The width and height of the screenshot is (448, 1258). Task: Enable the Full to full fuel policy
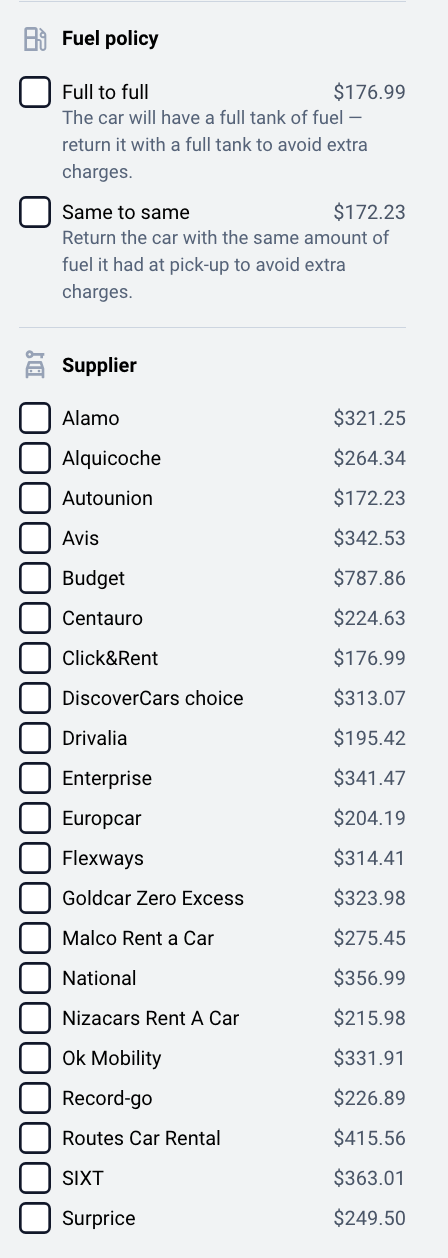pyautogui.click(x=35, y=92)
